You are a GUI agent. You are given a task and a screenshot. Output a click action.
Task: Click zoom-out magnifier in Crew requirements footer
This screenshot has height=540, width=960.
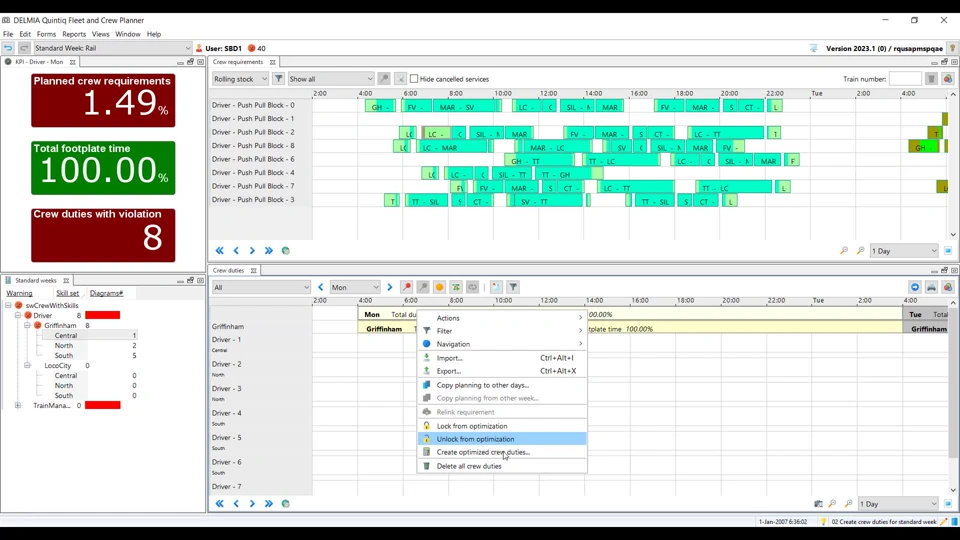[844, 250]
